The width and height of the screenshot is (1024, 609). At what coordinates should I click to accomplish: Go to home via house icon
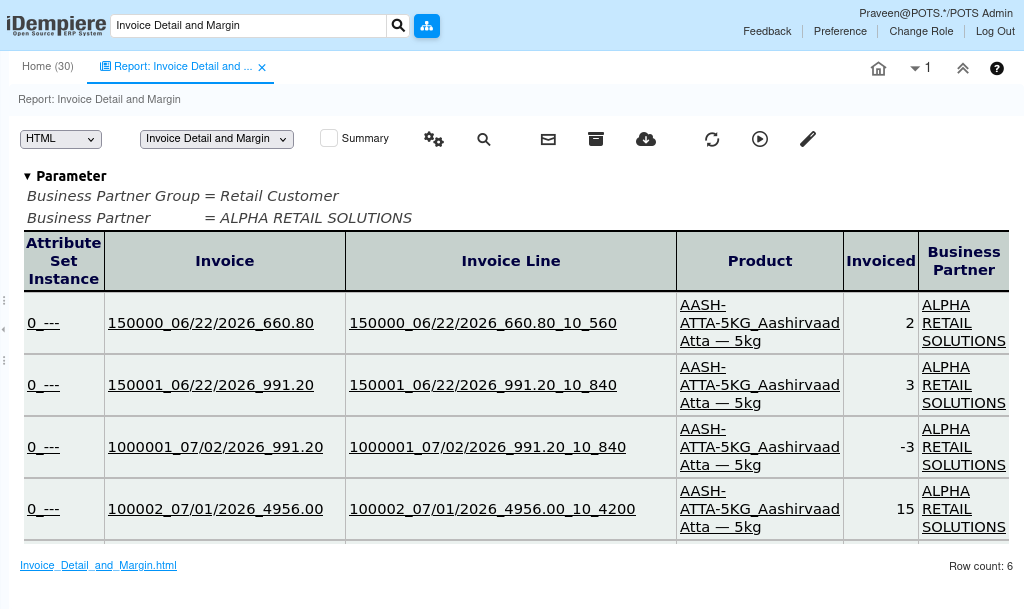(878, 69)
